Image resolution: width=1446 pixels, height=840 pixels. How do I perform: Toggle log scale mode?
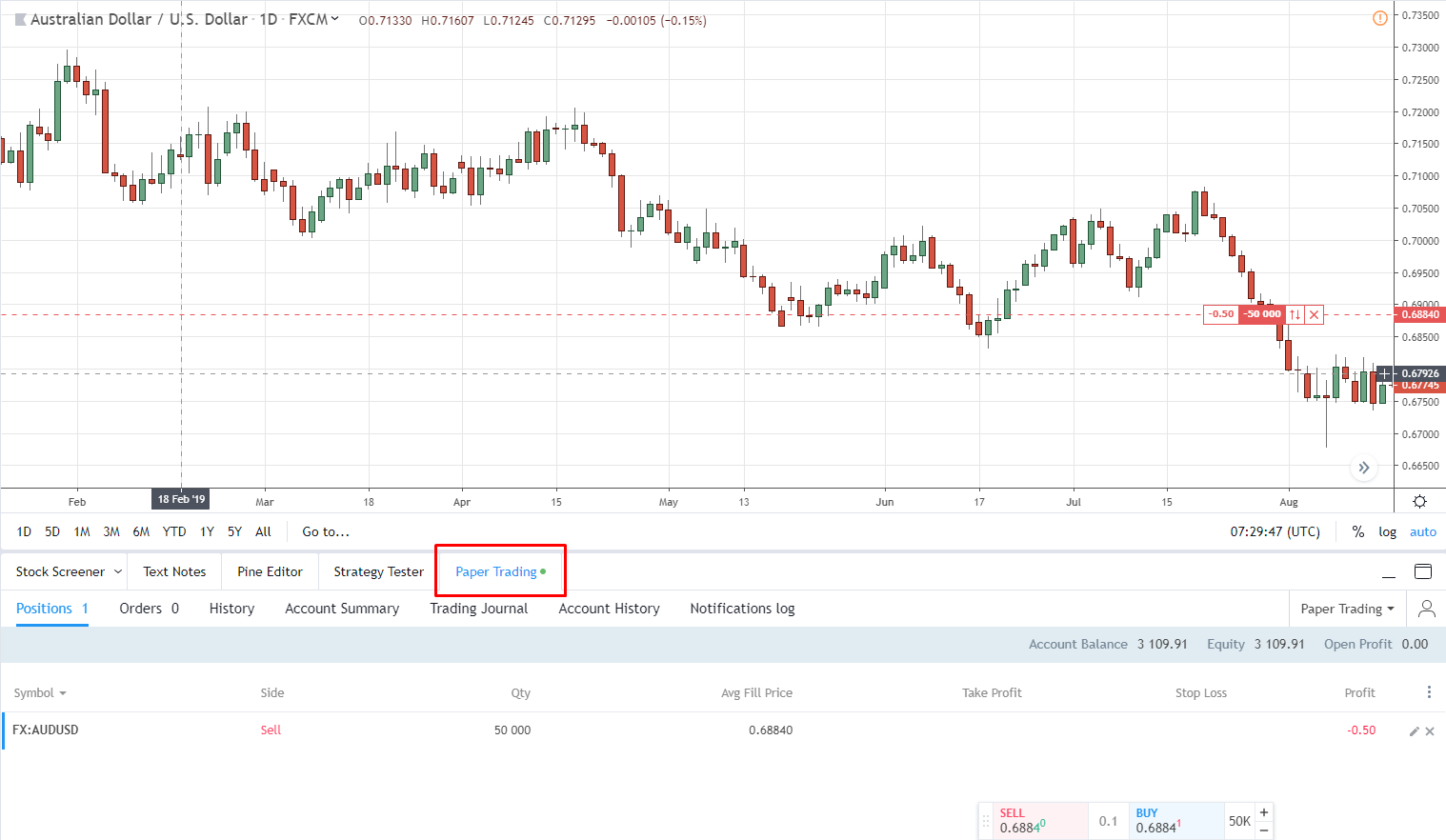pos(1387,531)
